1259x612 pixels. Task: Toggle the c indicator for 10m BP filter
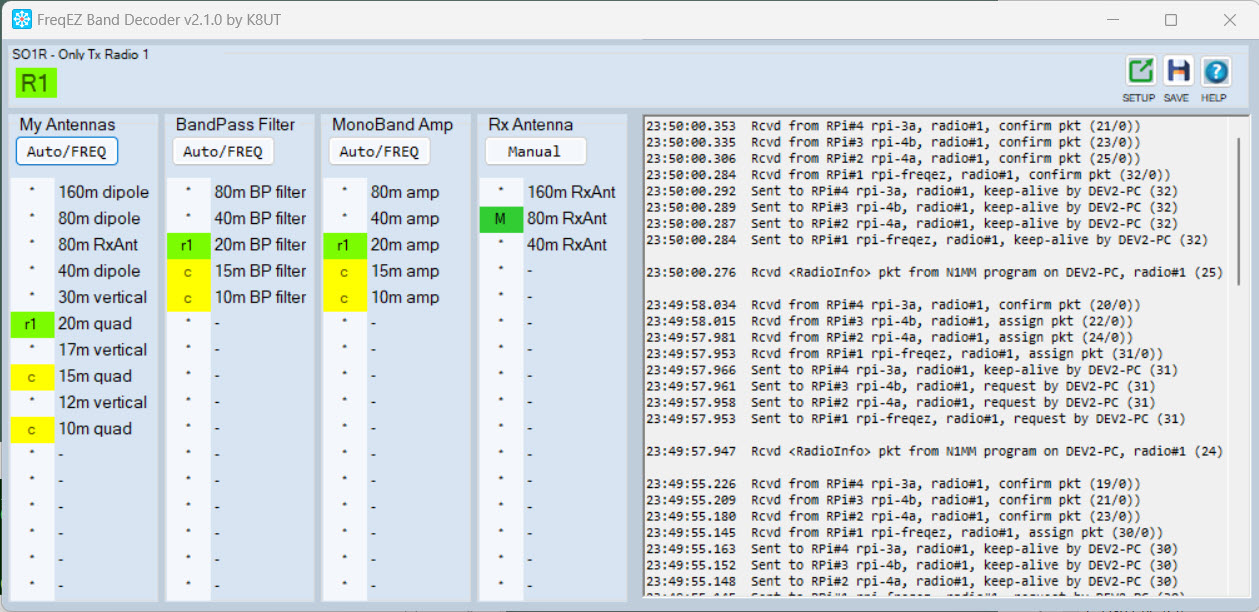coord(188,297)
